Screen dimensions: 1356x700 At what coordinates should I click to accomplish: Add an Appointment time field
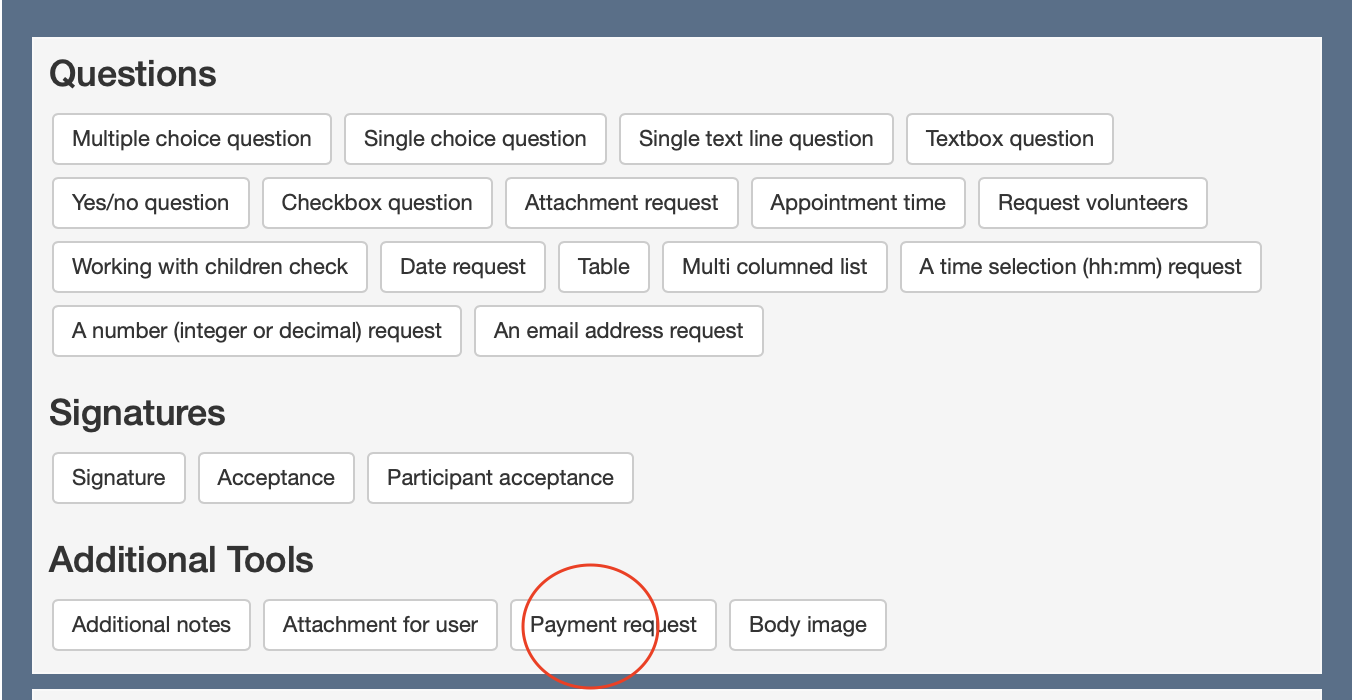point(858,203)
